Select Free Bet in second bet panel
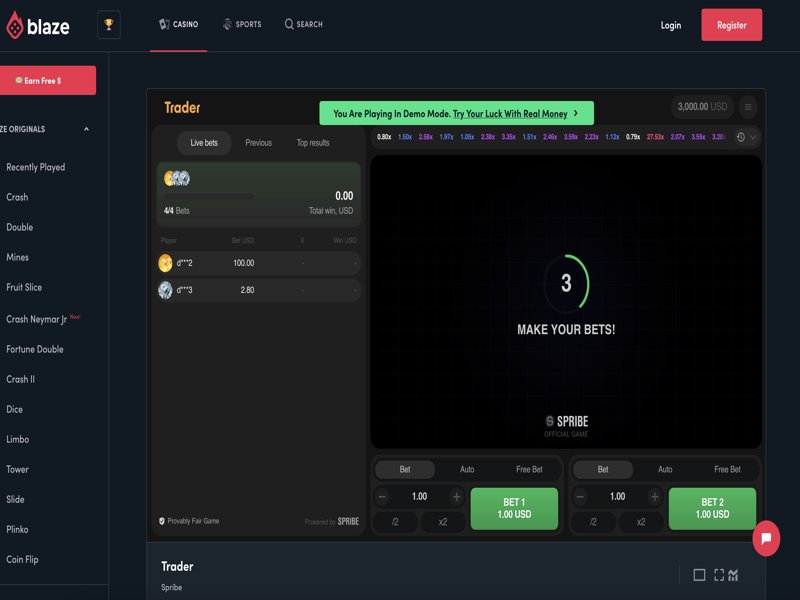Viewport: 800px width, 600px height. click(x=727, y=469)
